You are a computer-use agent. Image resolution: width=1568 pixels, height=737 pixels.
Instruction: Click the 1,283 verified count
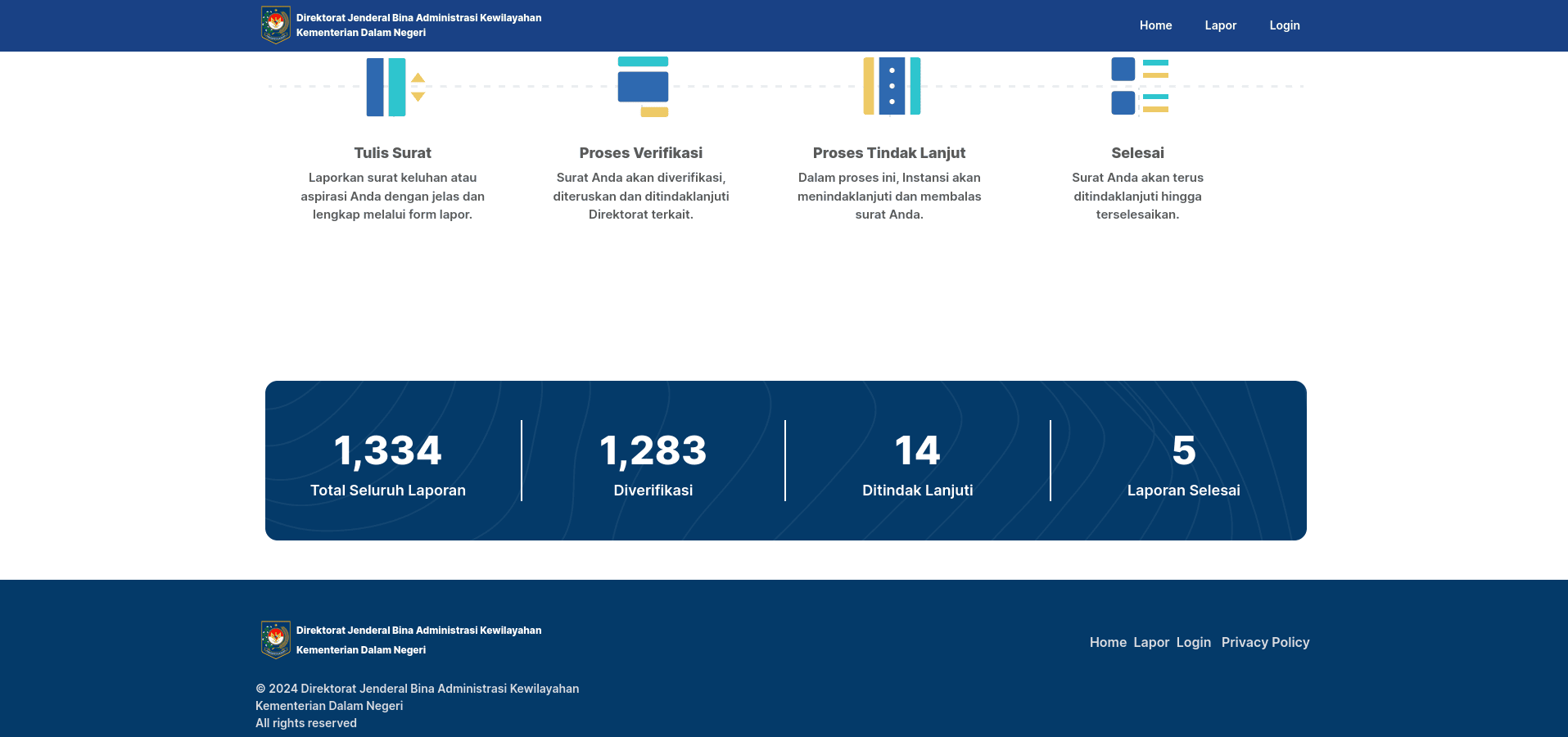point(653,450)
